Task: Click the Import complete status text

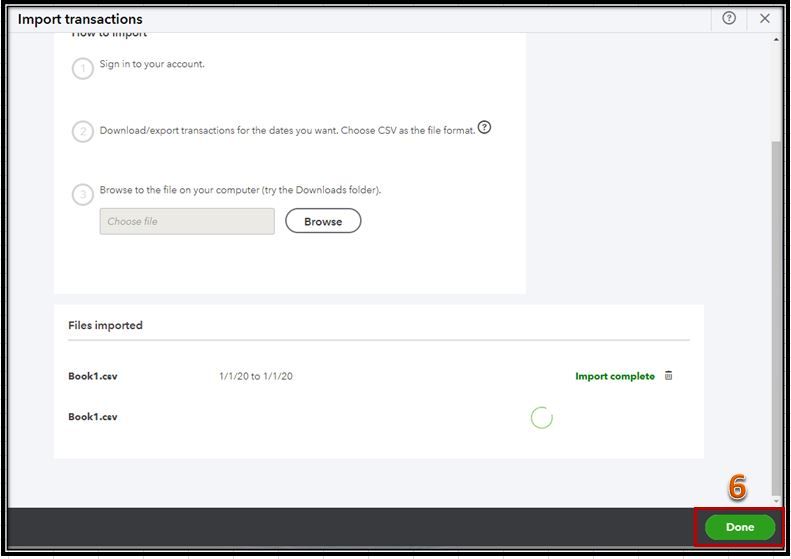Action: click(615, 376)
